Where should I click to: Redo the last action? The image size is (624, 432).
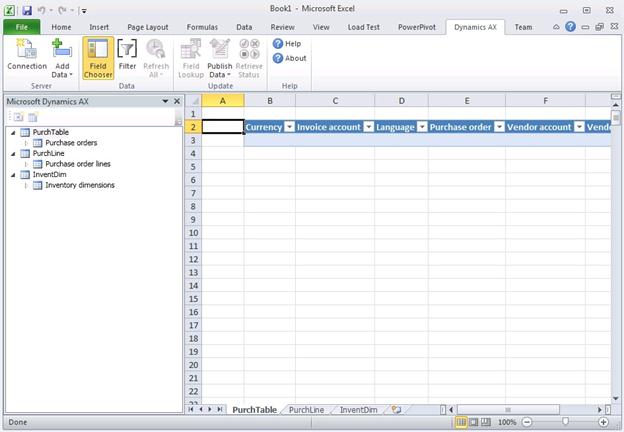62,10
